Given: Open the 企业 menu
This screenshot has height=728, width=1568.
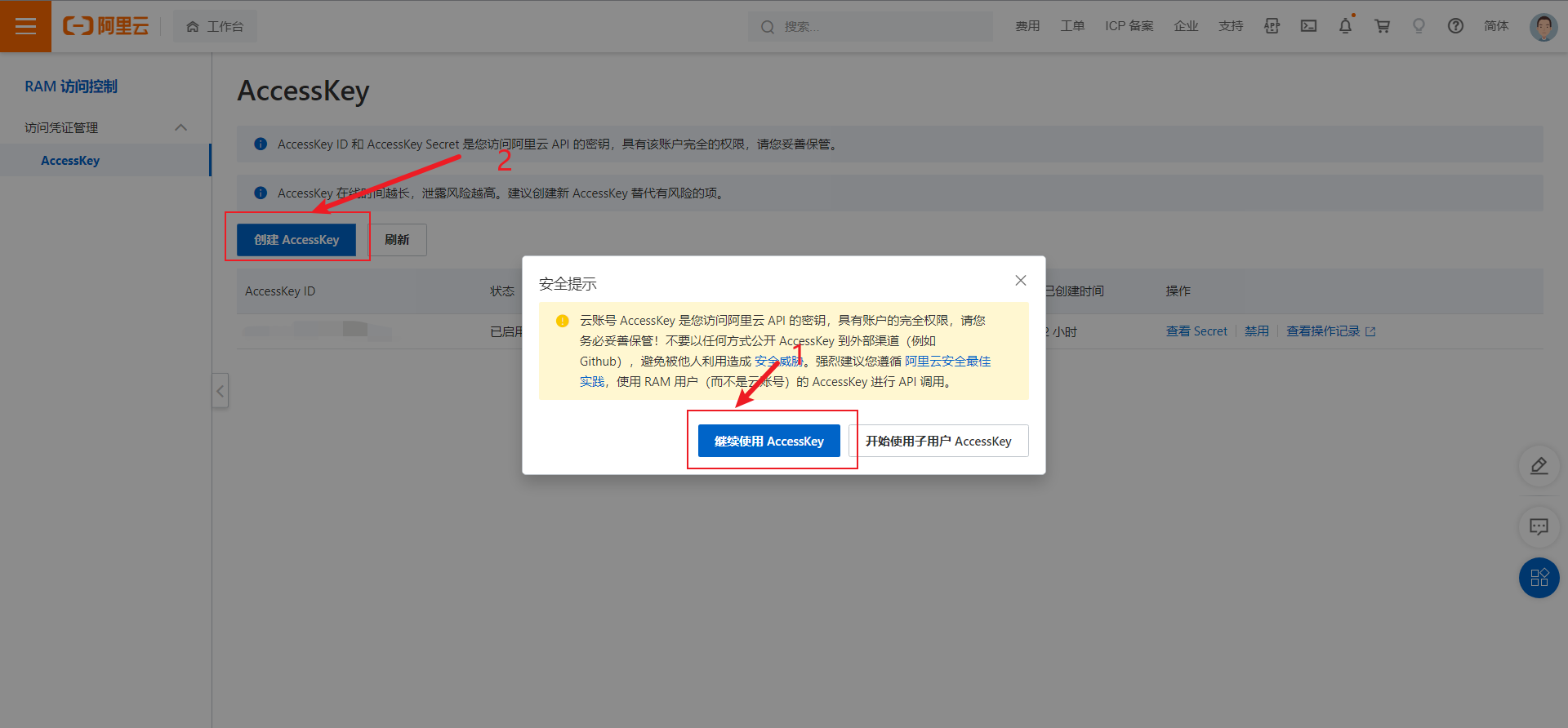Looking at the screenshot, I should point(1186,26).
